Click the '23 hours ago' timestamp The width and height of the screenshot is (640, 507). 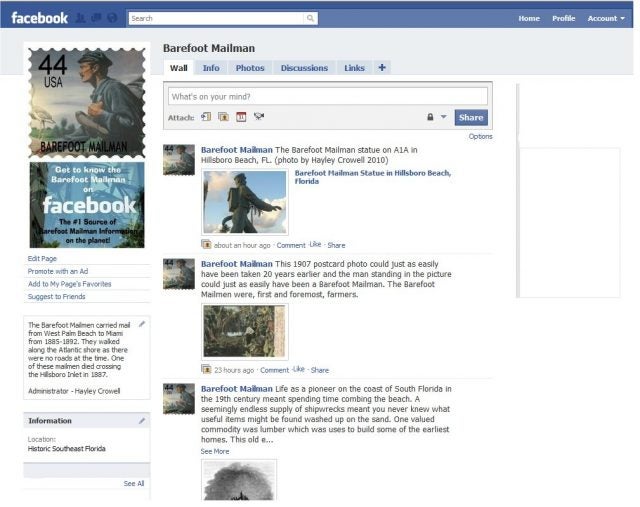[x=234, y=370]
